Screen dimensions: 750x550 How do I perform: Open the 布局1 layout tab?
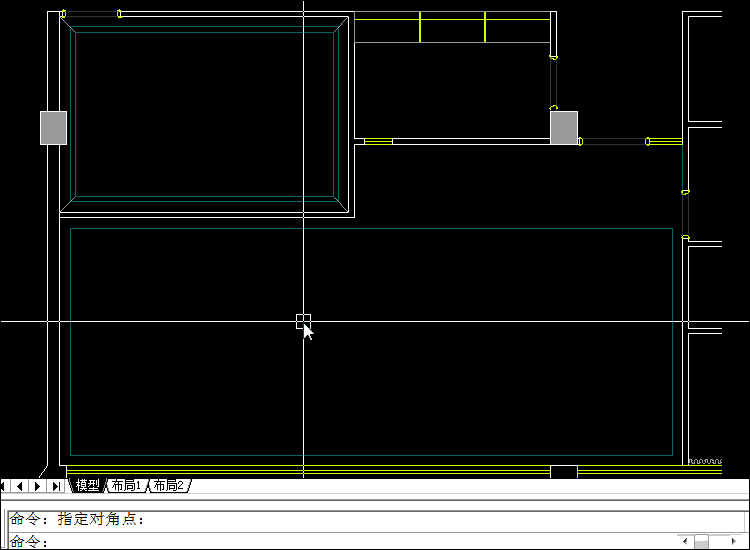coord(127,486)
